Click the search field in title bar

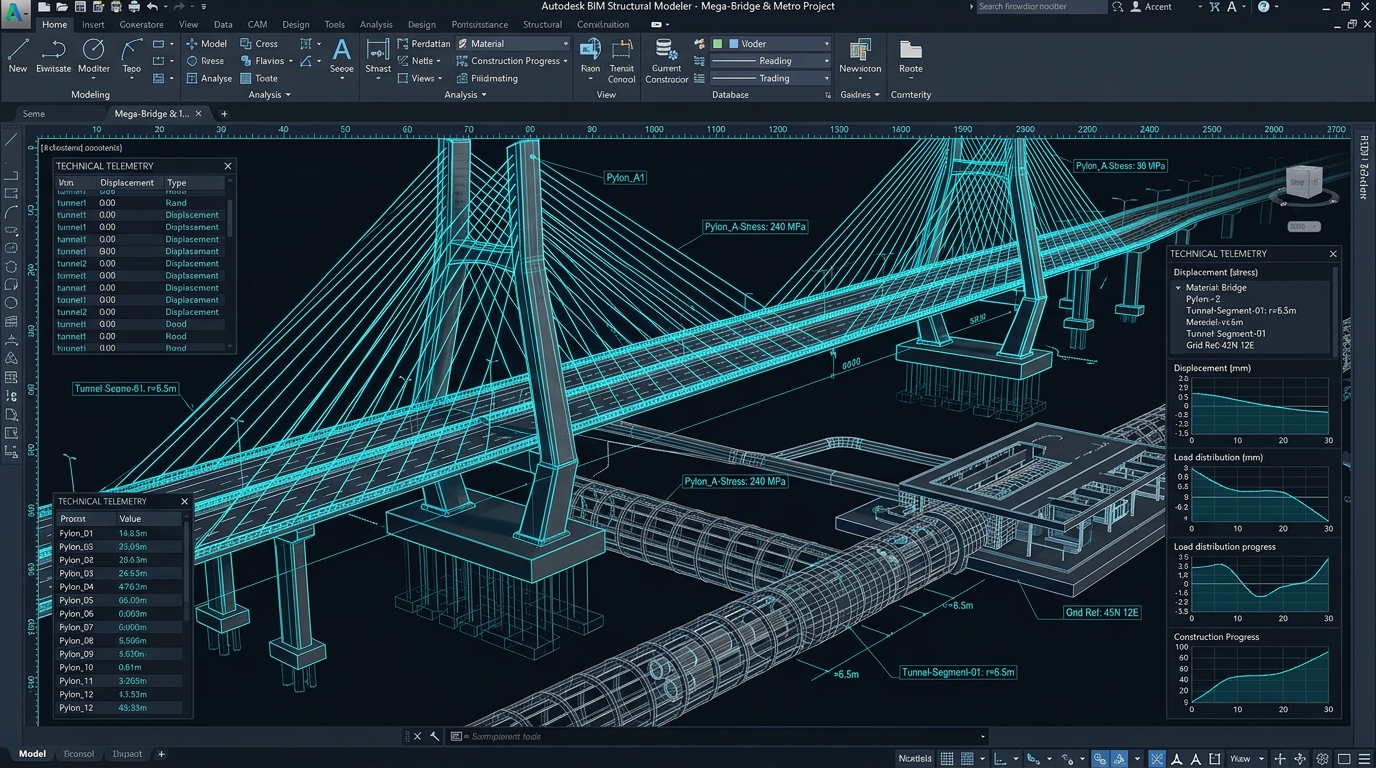(x=1041, y=7)
